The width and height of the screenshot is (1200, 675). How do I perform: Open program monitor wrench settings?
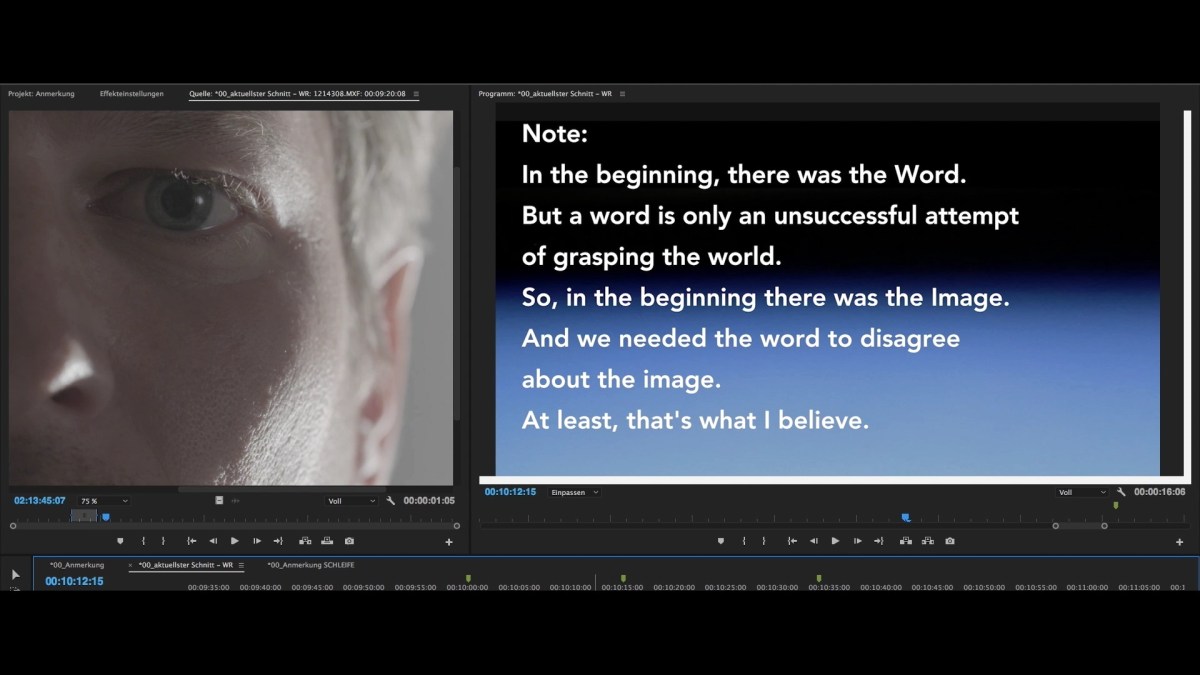click(x=1121, y=492)
